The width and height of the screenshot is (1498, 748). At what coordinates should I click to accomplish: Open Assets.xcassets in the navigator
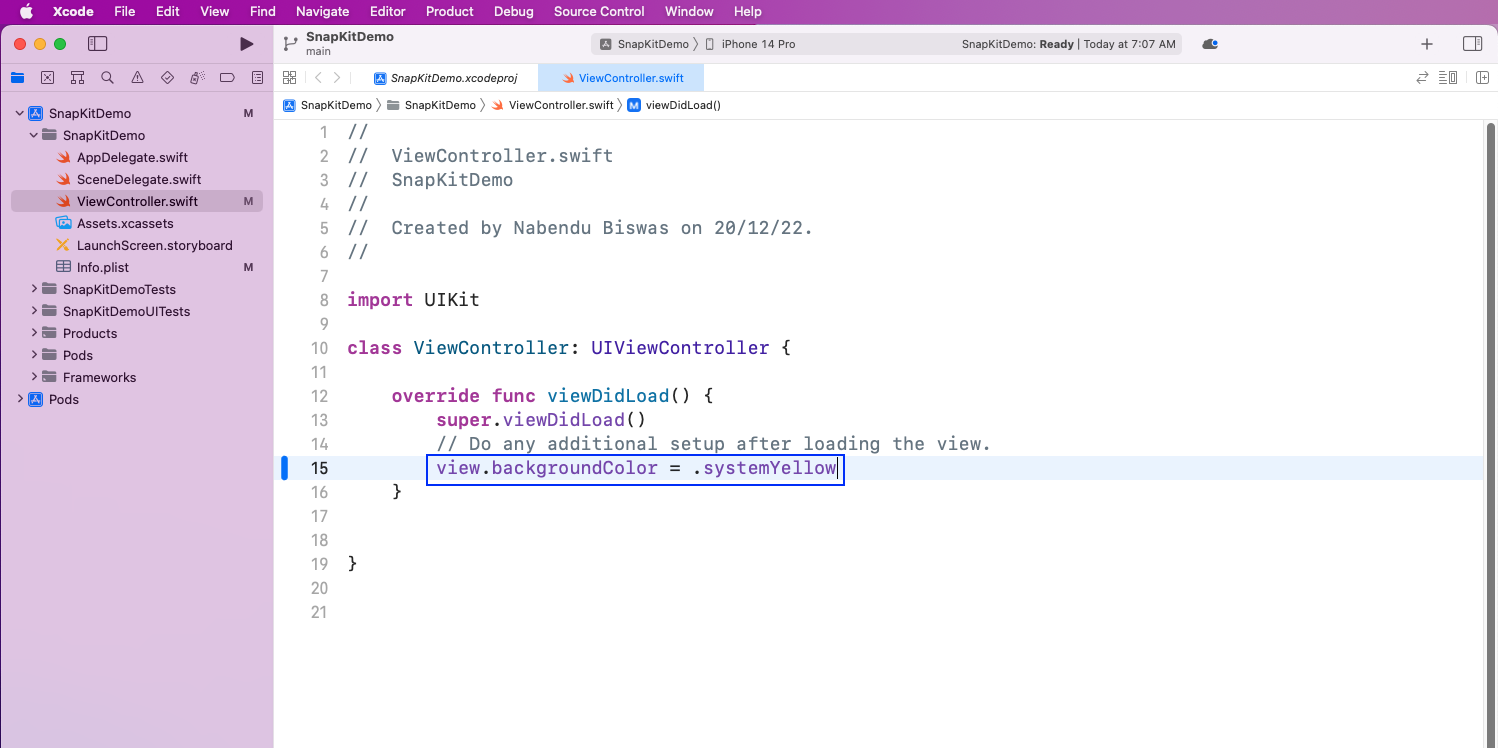point(125,223)
